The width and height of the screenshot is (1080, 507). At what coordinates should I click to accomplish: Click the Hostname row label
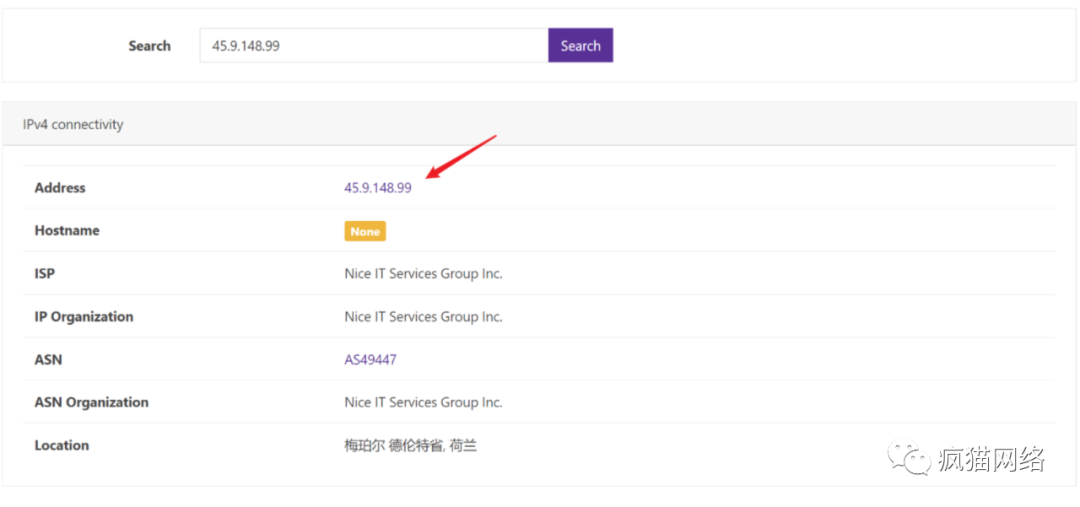click(x=67, y=231)
